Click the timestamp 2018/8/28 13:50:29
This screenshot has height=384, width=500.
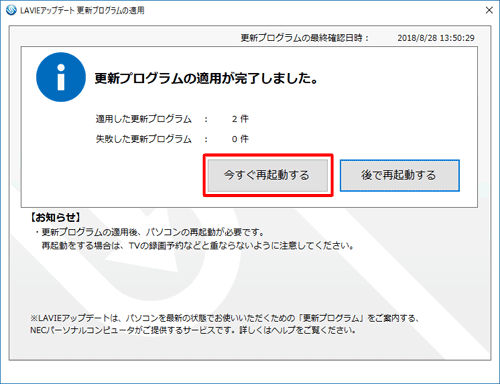436,38
